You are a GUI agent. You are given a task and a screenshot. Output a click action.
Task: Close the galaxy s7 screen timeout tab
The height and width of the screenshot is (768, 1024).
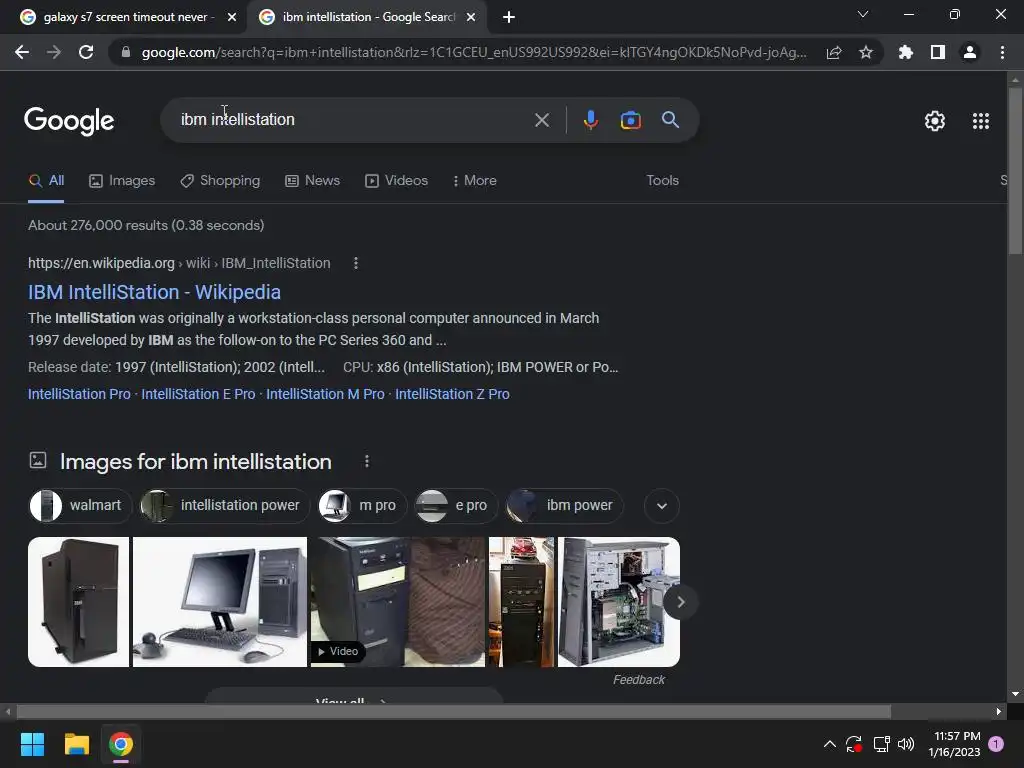[x=232, y=17]
